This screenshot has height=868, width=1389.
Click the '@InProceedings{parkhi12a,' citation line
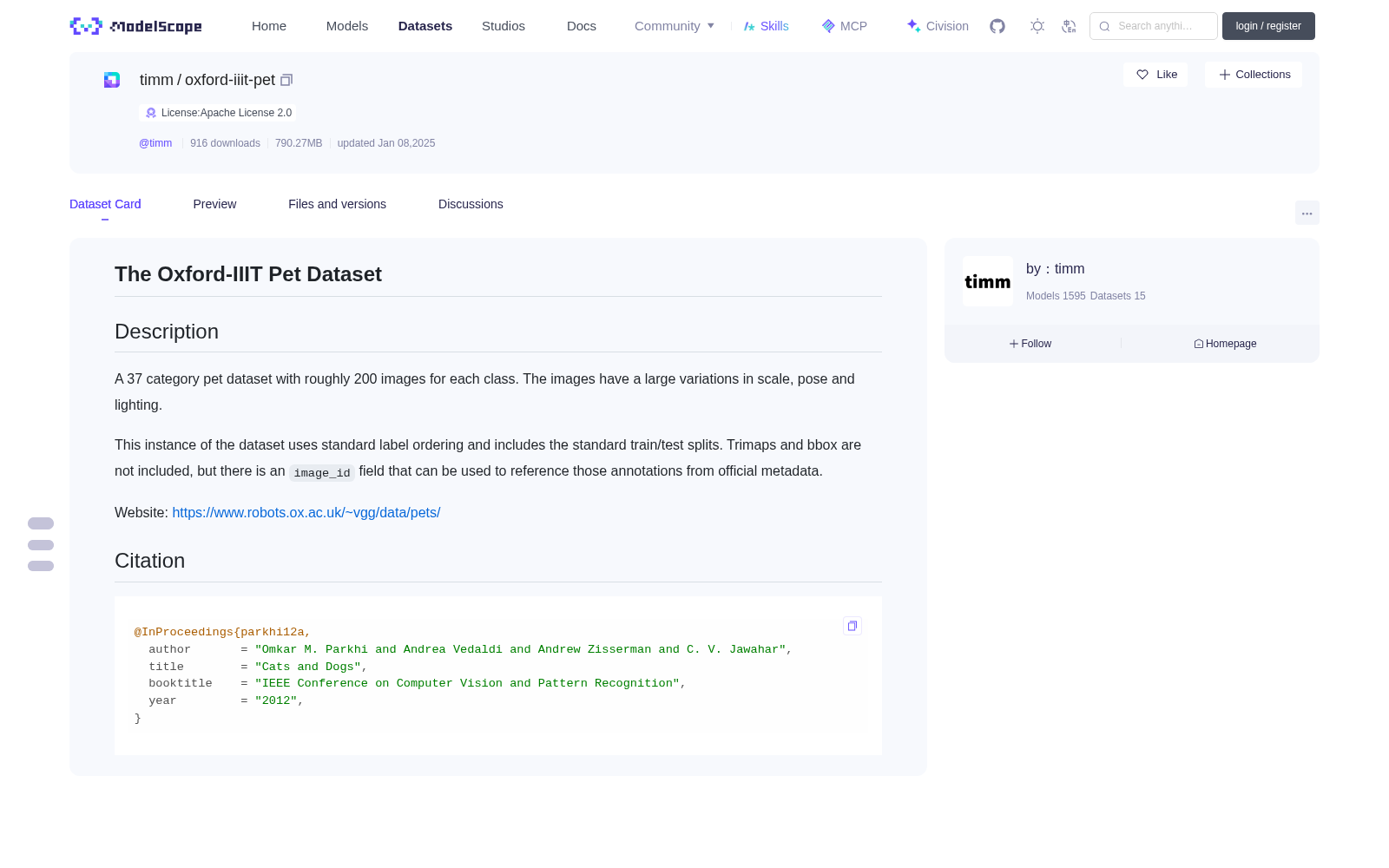coord(222,632)
